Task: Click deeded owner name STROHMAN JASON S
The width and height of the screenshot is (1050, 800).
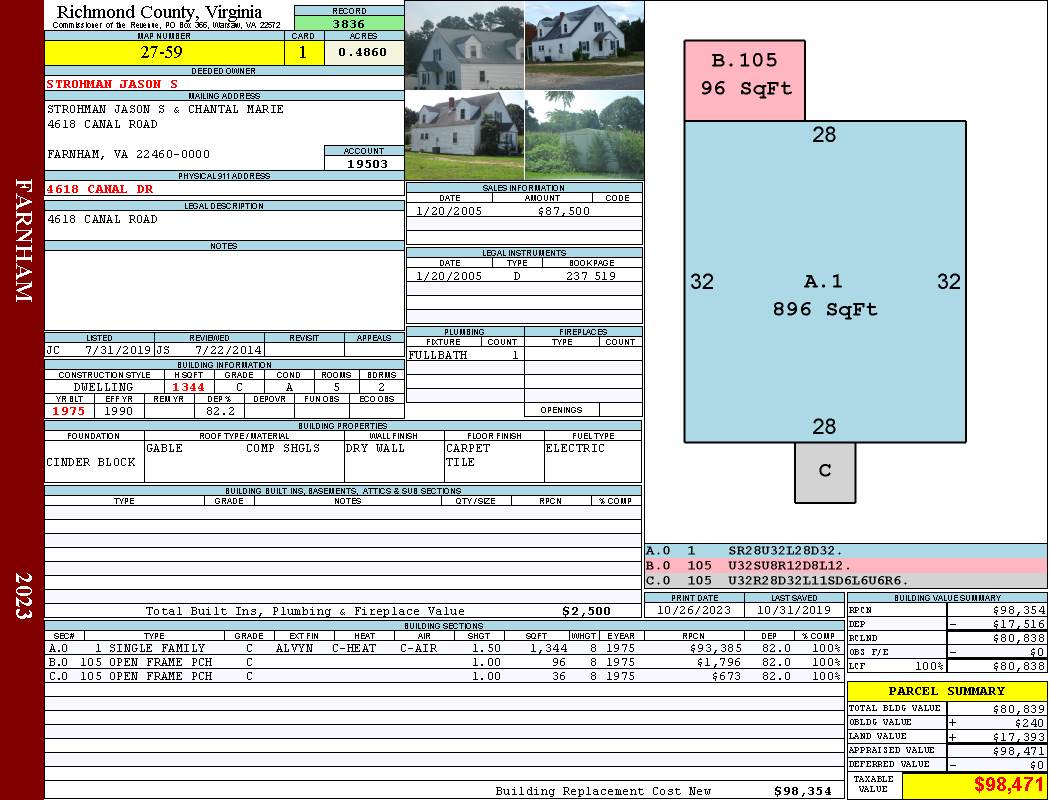Action: click(112, 84)
